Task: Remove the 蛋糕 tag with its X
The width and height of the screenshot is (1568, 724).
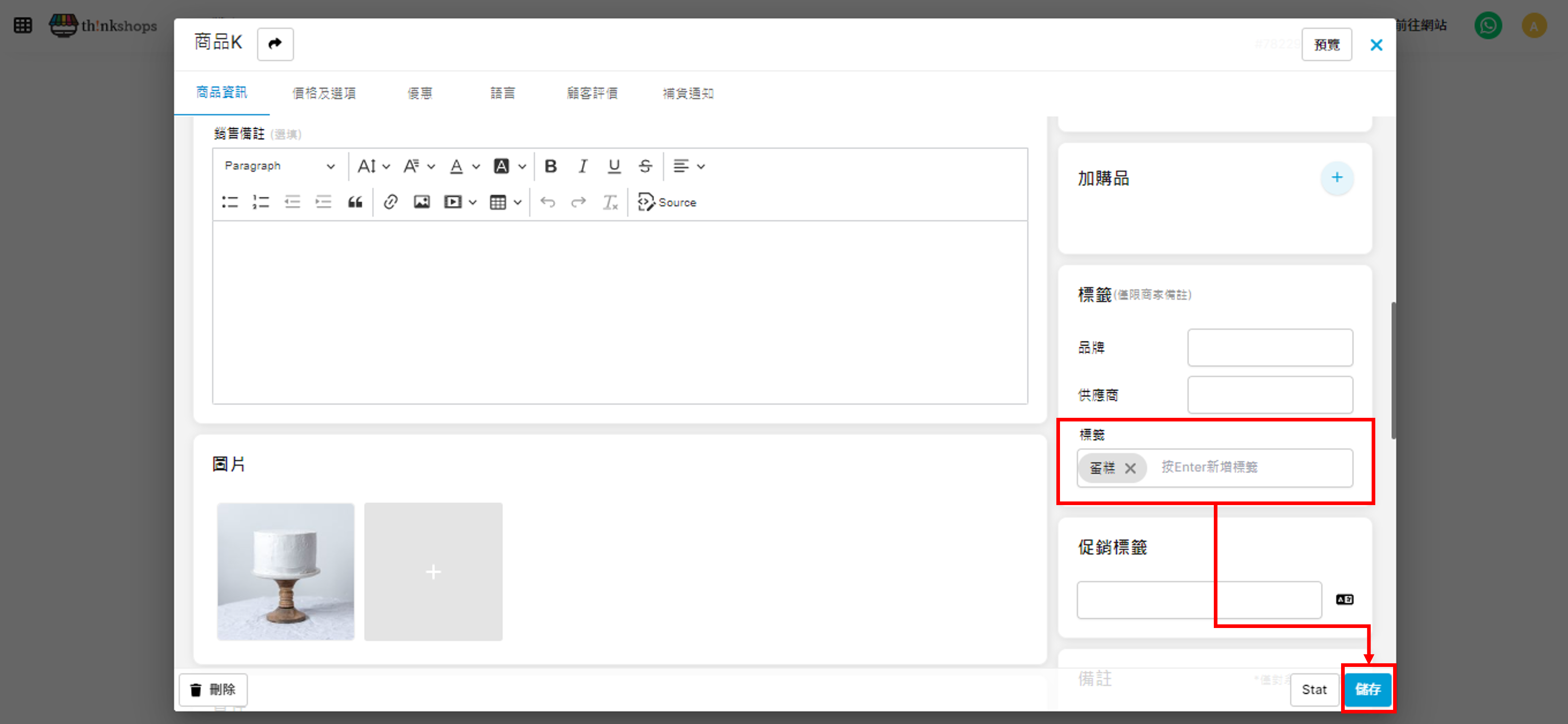Action: tap(1130, 468)
